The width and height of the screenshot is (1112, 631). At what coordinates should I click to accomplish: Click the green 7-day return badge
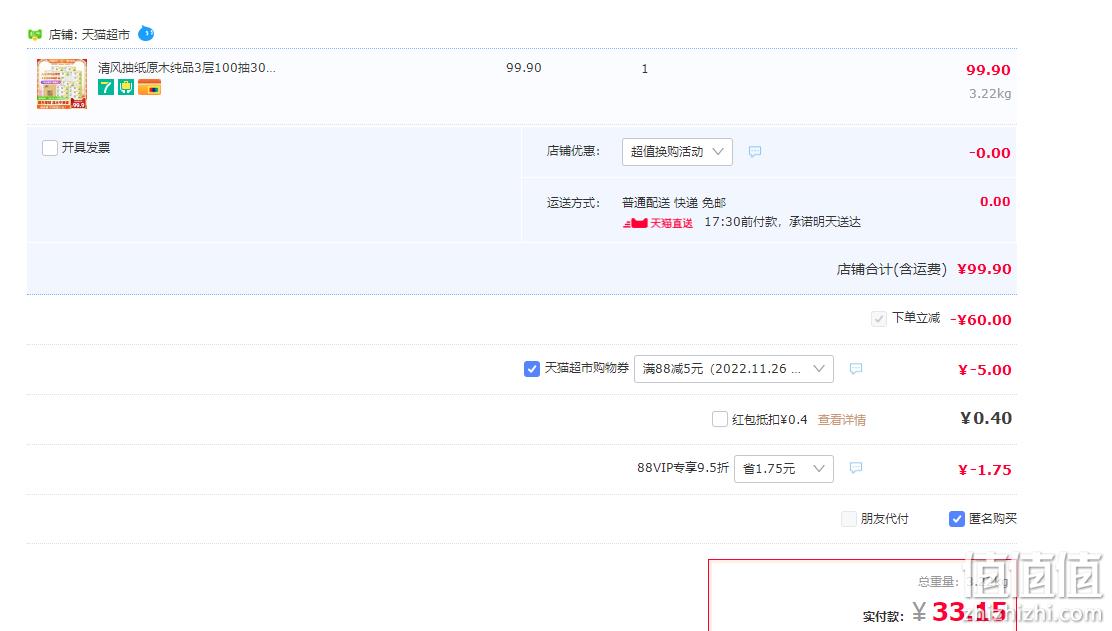pyautogui.click(x=106, y=87)
